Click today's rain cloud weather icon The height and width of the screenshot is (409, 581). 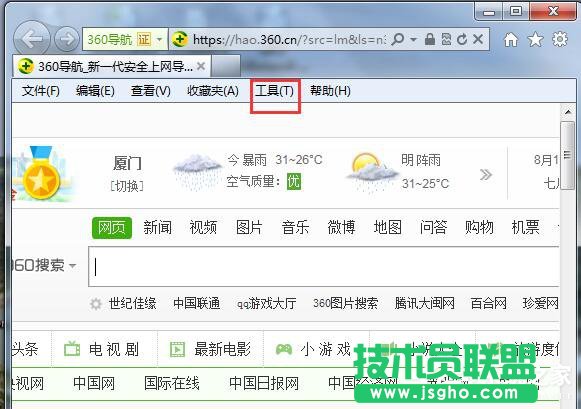(x=197, y=172)
